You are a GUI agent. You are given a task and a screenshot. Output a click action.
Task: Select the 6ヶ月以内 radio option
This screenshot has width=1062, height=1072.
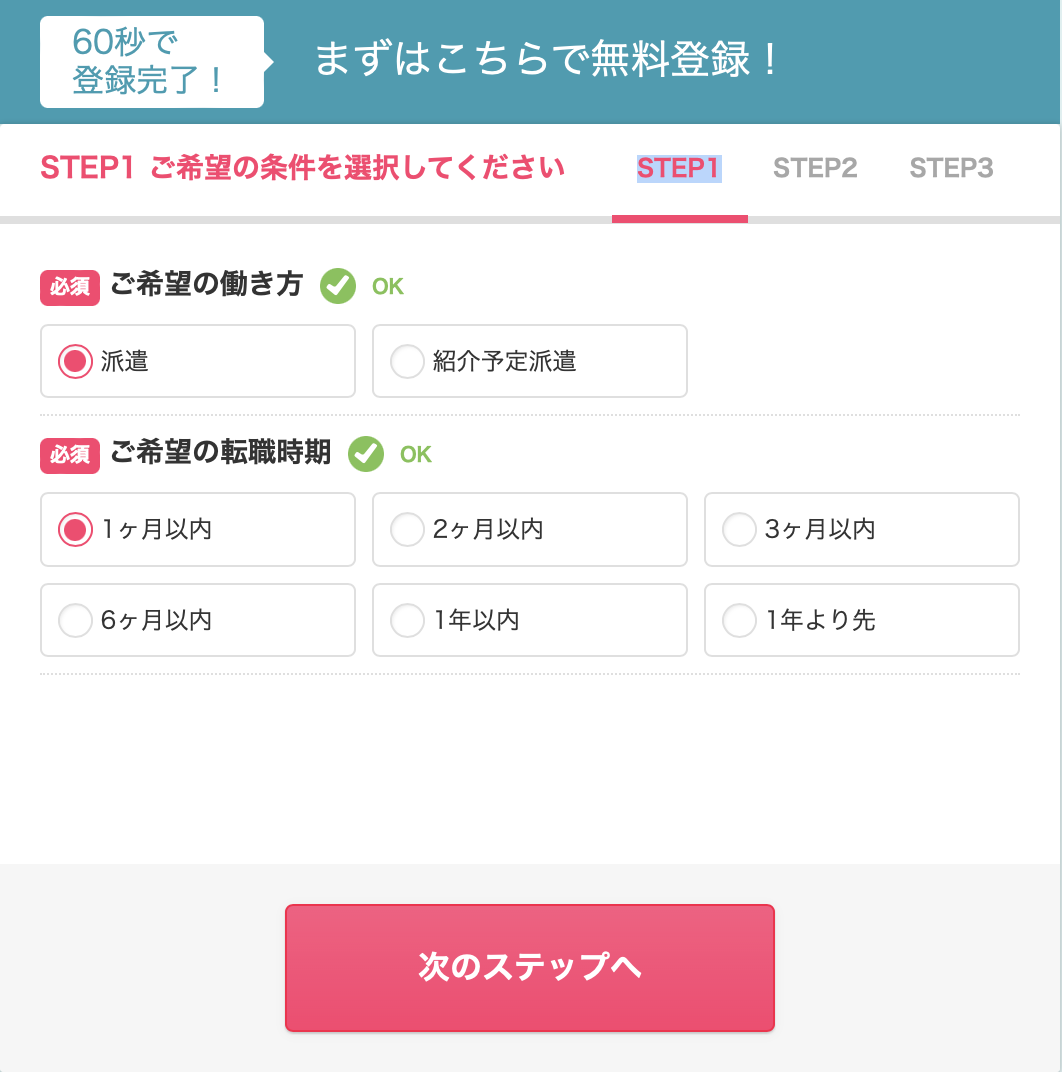point(198,620)
